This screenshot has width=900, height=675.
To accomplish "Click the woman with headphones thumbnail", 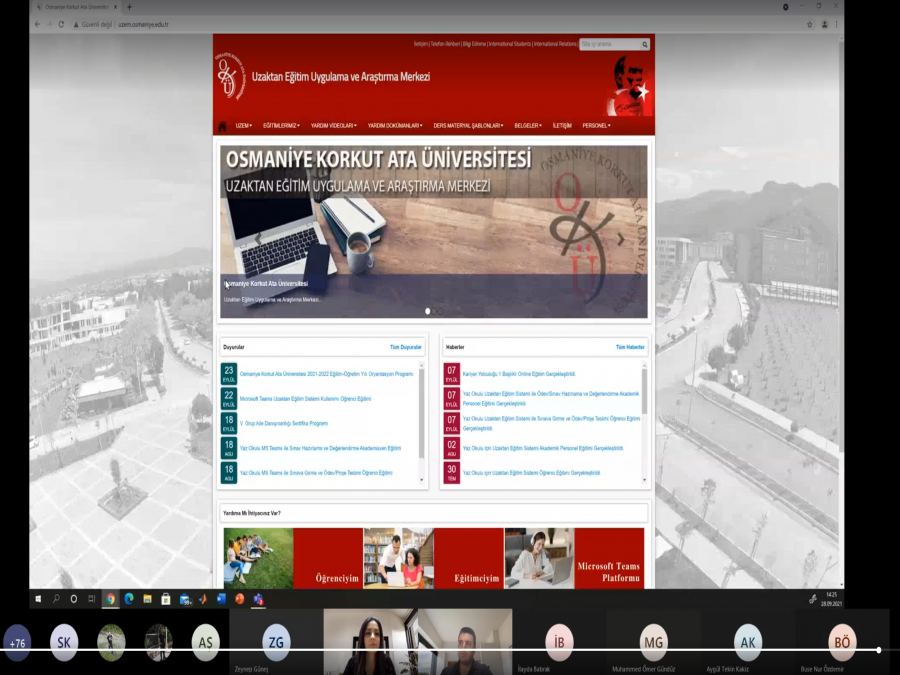I will tap(539, 558).
